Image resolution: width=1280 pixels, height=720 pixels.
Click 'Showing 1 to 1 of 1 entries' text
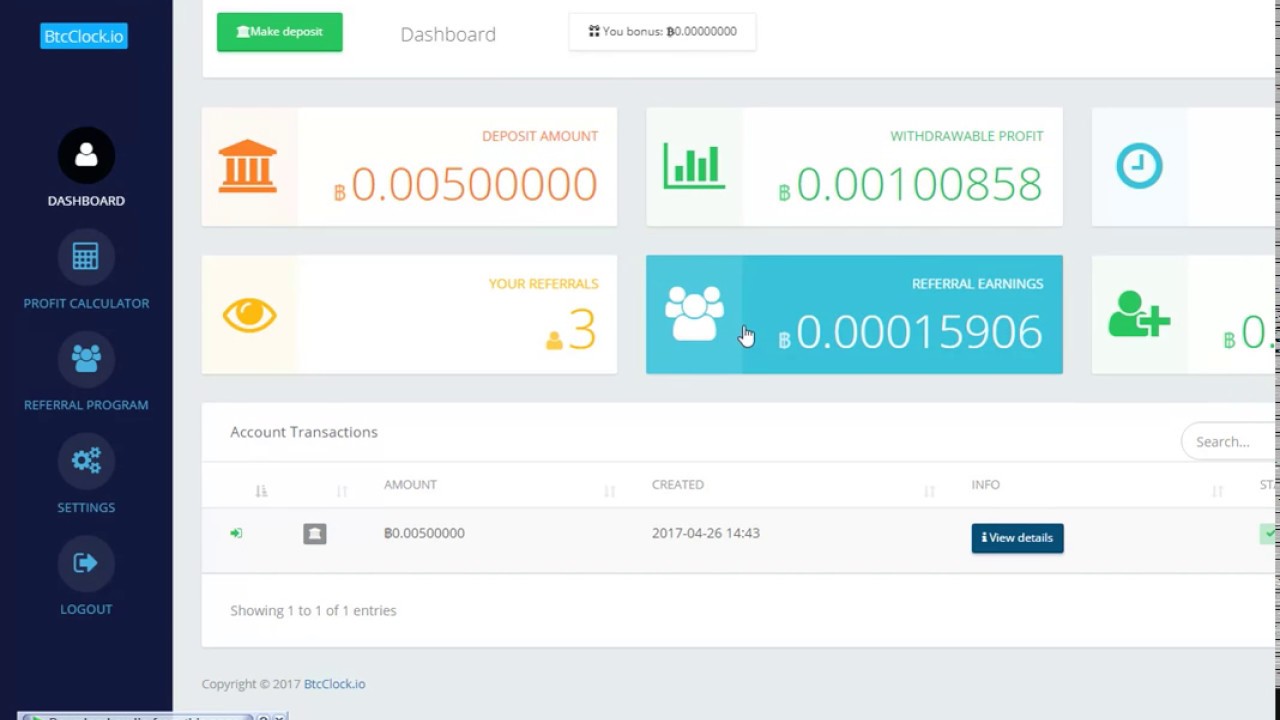(x=313, y=610)
